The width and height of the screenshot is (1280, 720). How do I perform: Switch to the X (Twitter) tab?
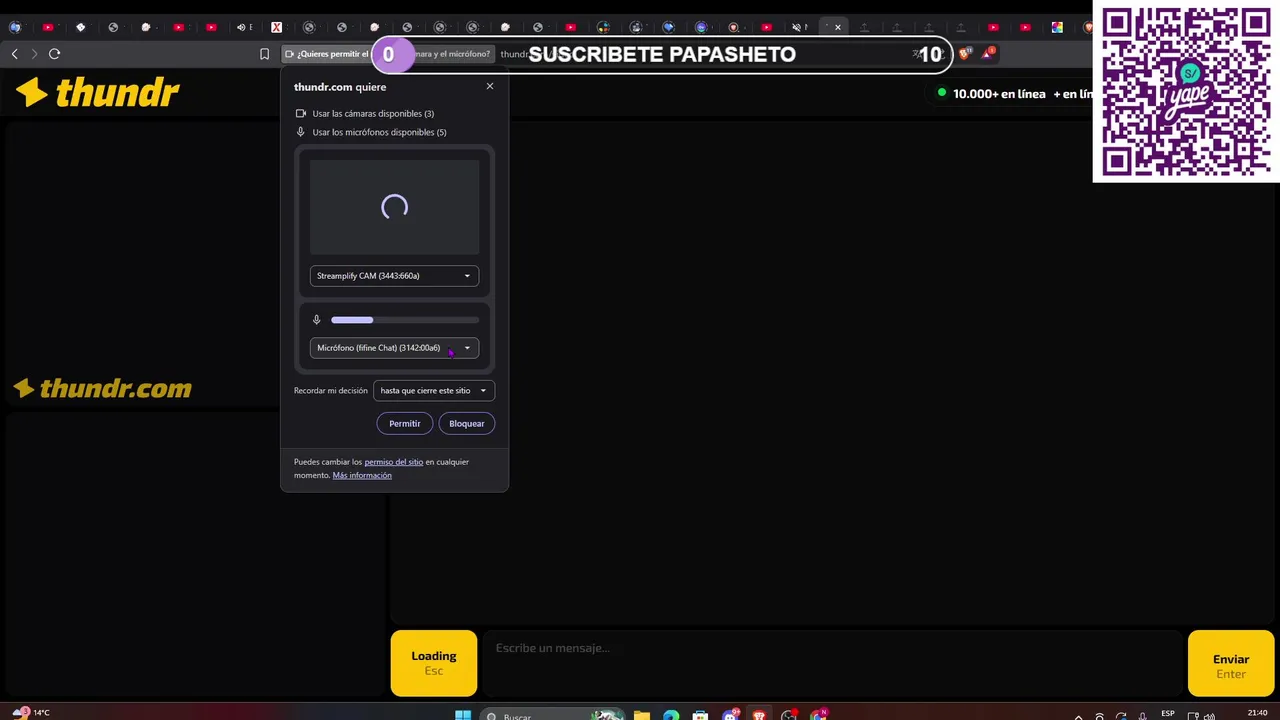pyautogui.click(x=277, y=27)
